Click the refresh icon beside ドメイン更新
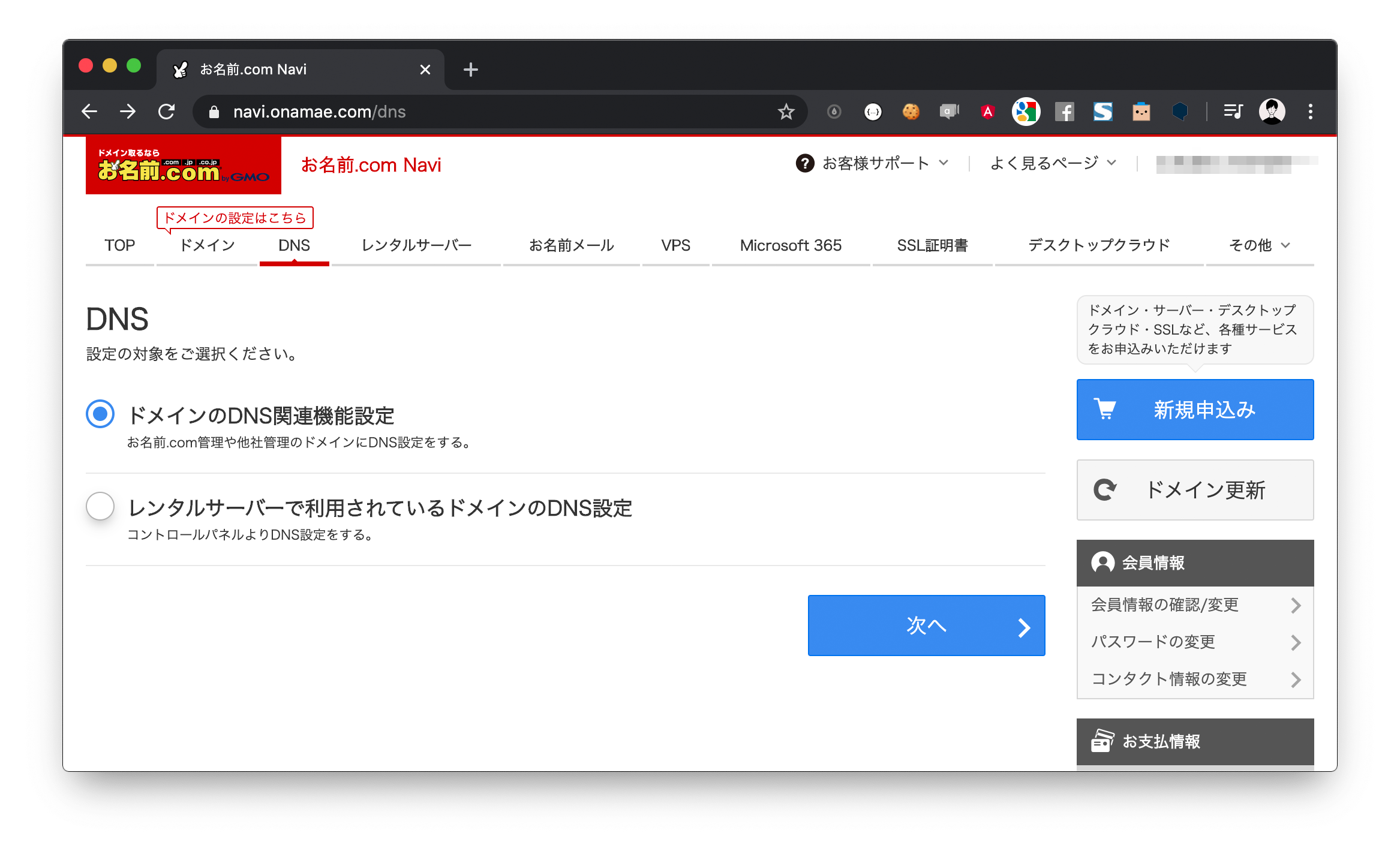The width and height of the screenshot is (1400, 854). tap(1105, 489)
